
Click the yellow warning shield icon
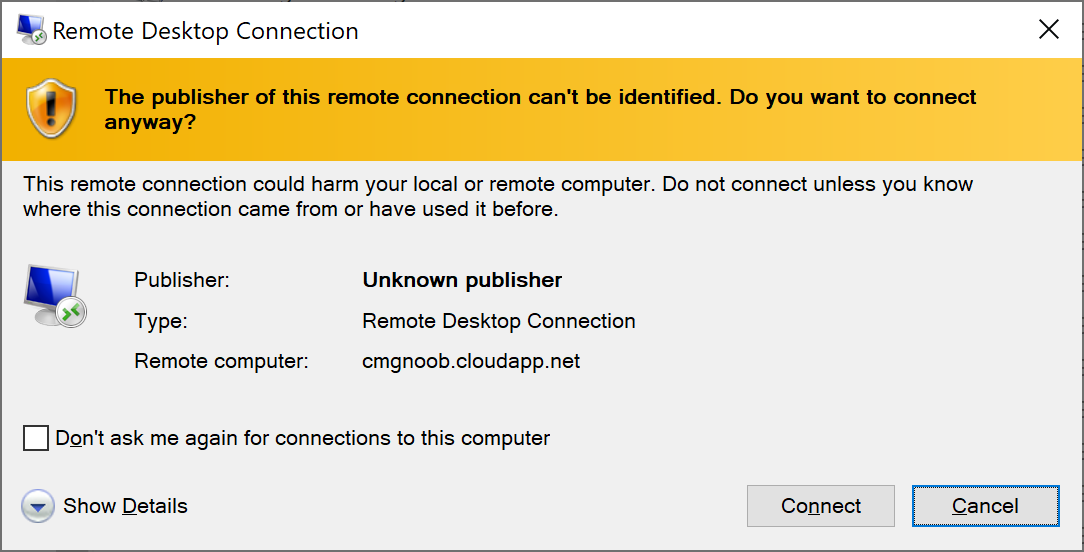[51, 109]
